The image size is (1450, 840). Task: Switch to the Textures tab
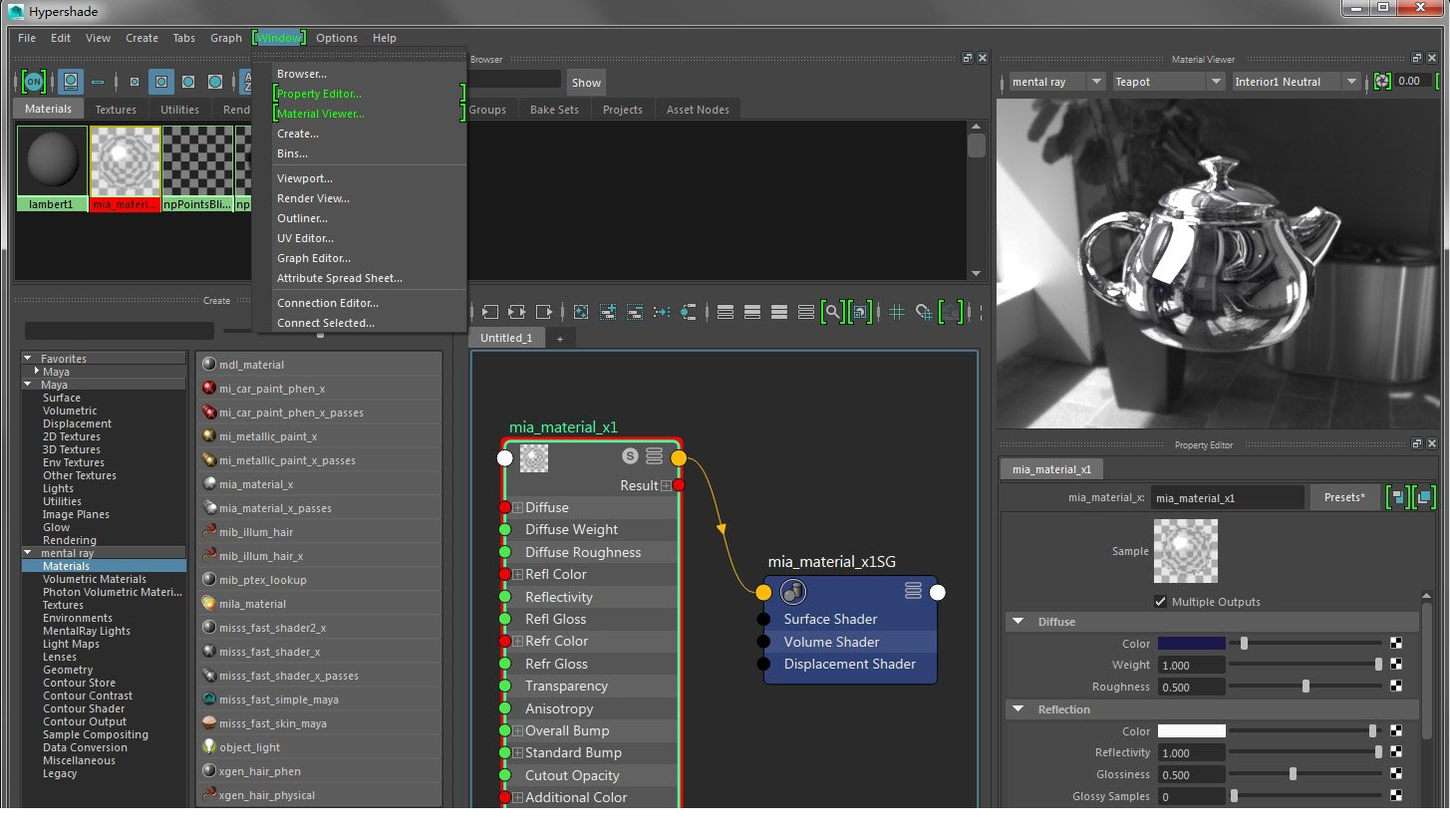pyautogui.click(x=116, y=110)
